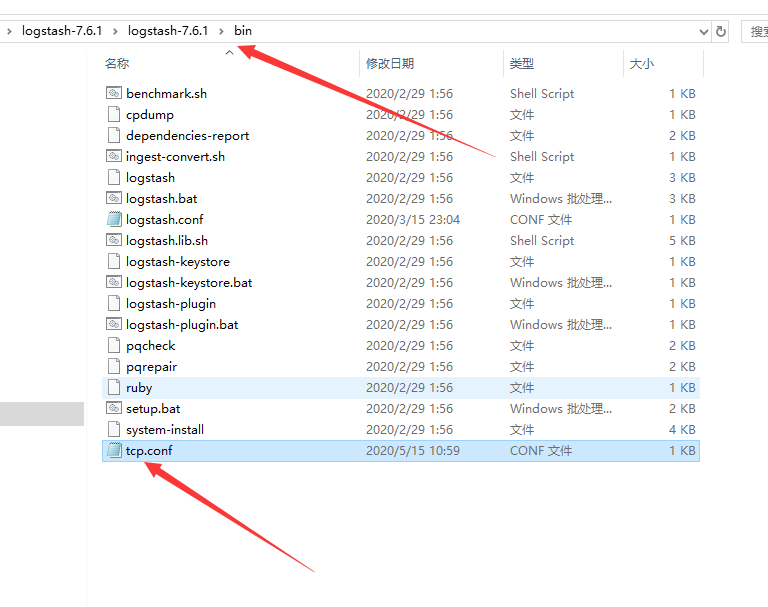Click the icon of the extensionless logstash-keystore file
Image resolution: width=768 pixels, height=607 pixels.
[x=114, y=262]
